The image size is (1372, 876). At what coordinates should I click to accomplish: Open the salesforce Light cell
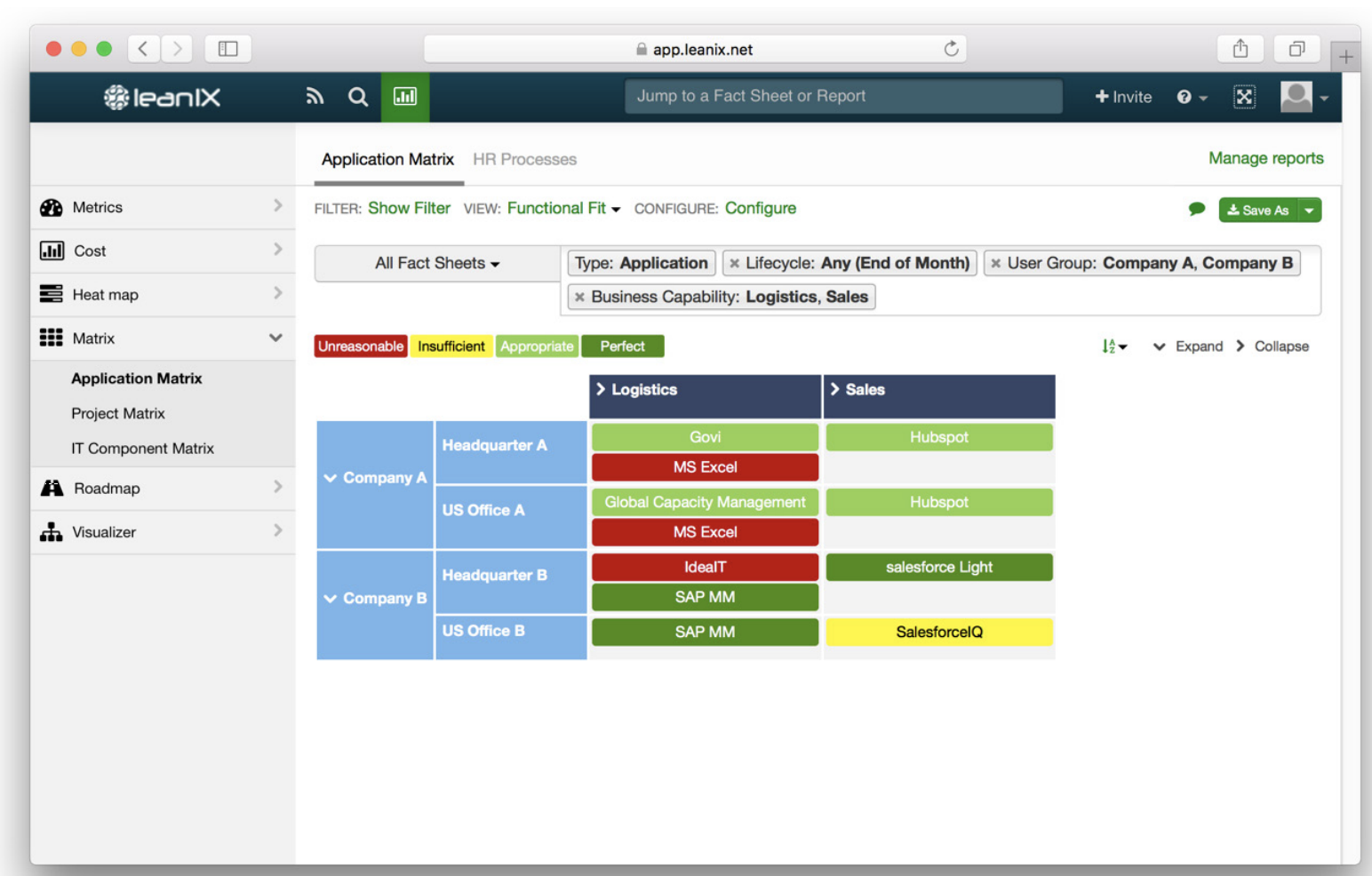coord(939,567)
